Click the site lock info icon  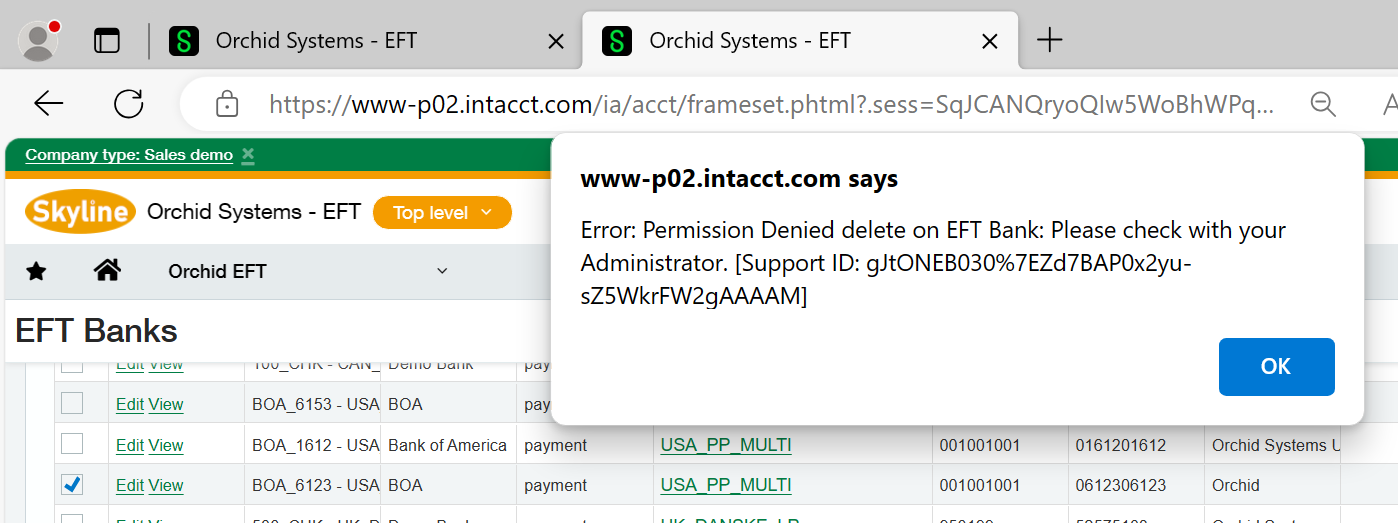pos(227,104)
